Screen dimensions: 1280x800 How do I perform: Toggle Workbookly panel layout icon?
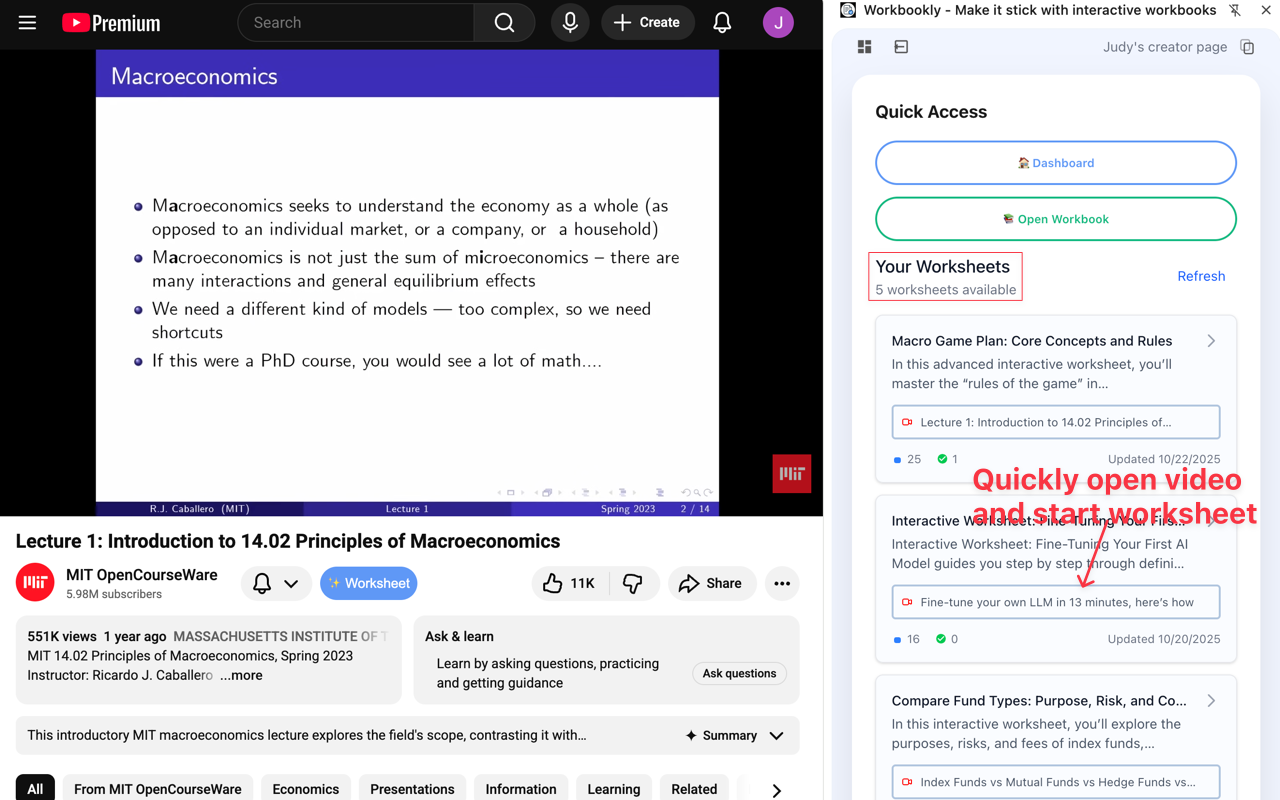(901, 47)
